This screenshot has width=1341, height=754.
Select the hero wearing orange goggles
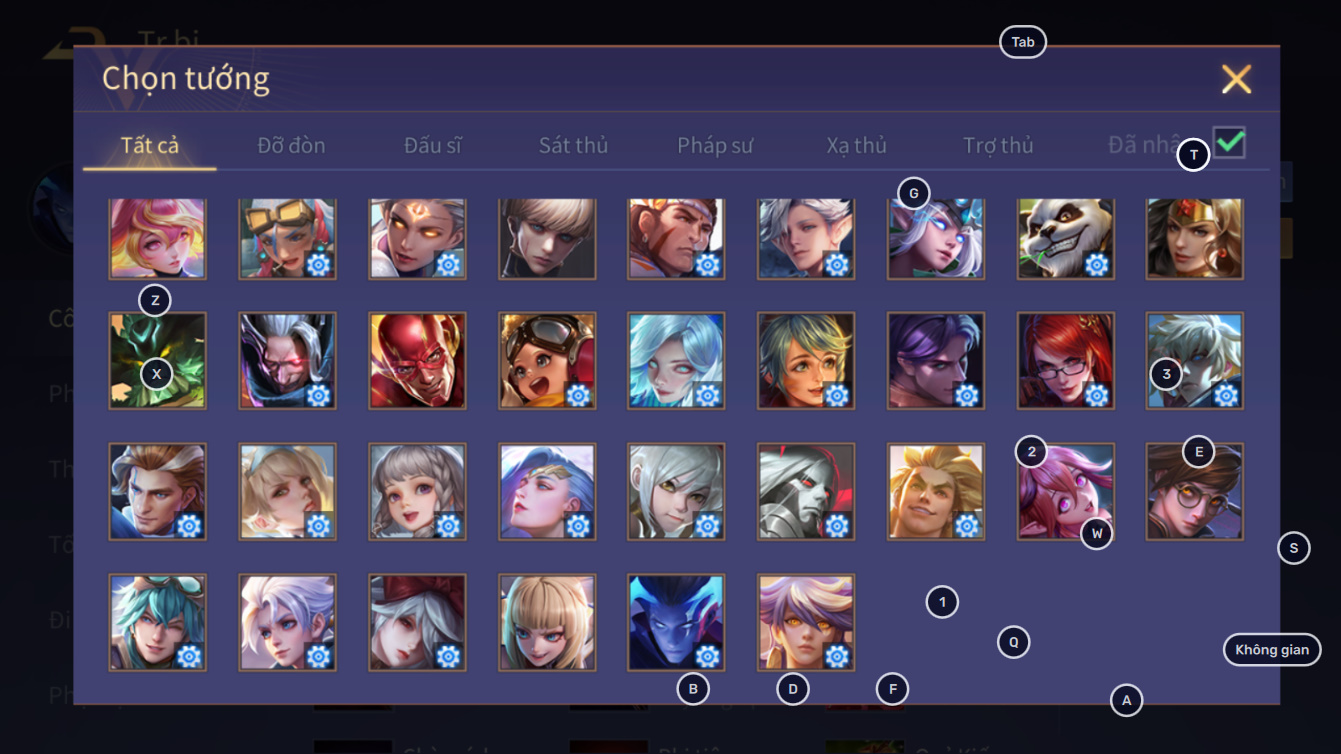pos(287,238)
